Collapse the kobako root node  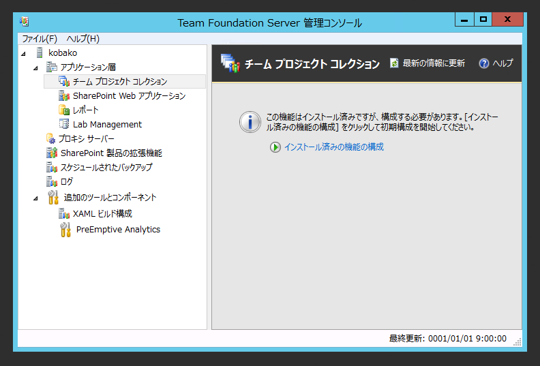click(23, 53)
